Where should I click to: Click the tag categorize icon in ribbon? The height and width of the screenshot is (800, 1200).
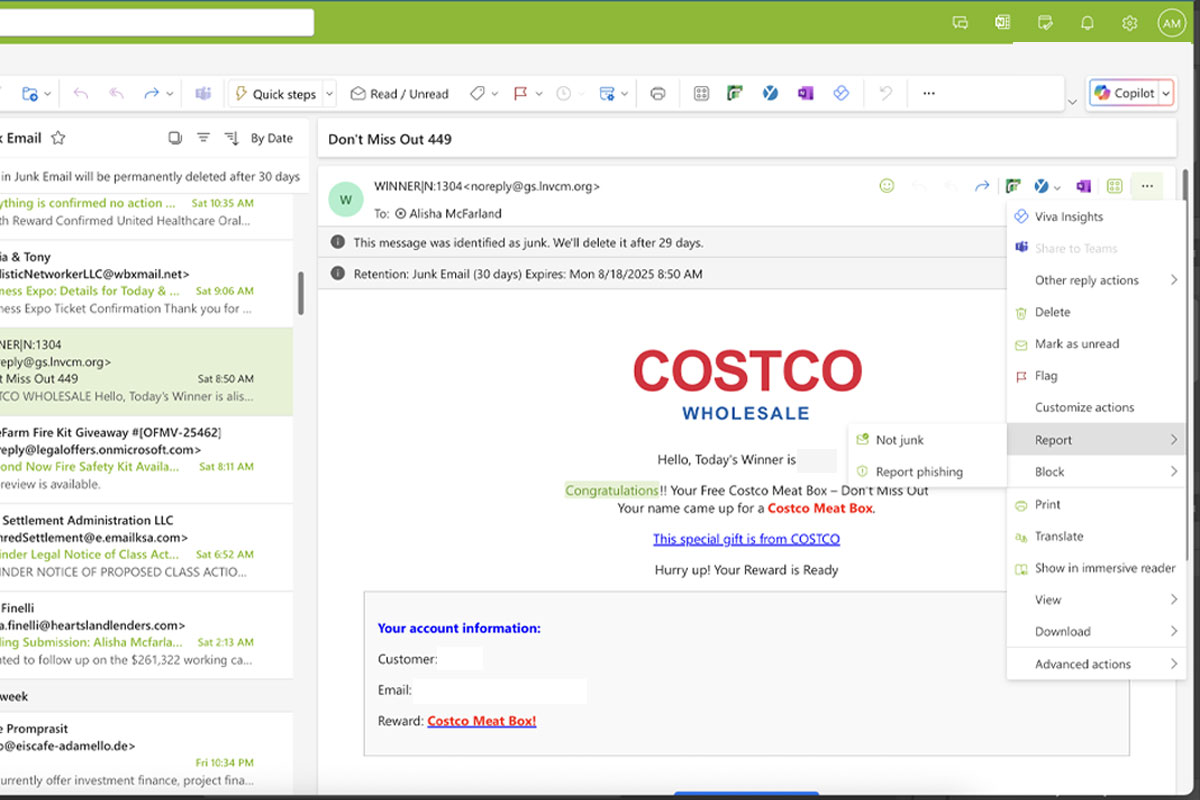477,93
